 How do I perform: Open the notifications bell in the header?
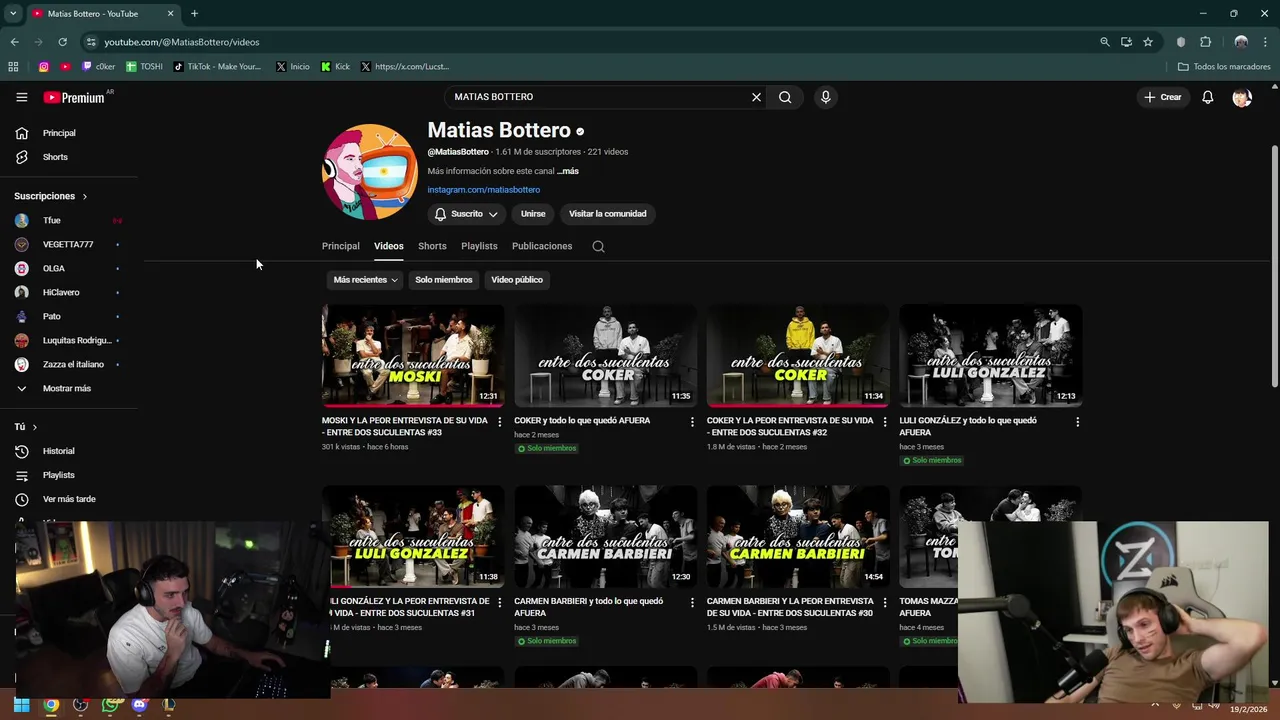(x=1207, y=97)
